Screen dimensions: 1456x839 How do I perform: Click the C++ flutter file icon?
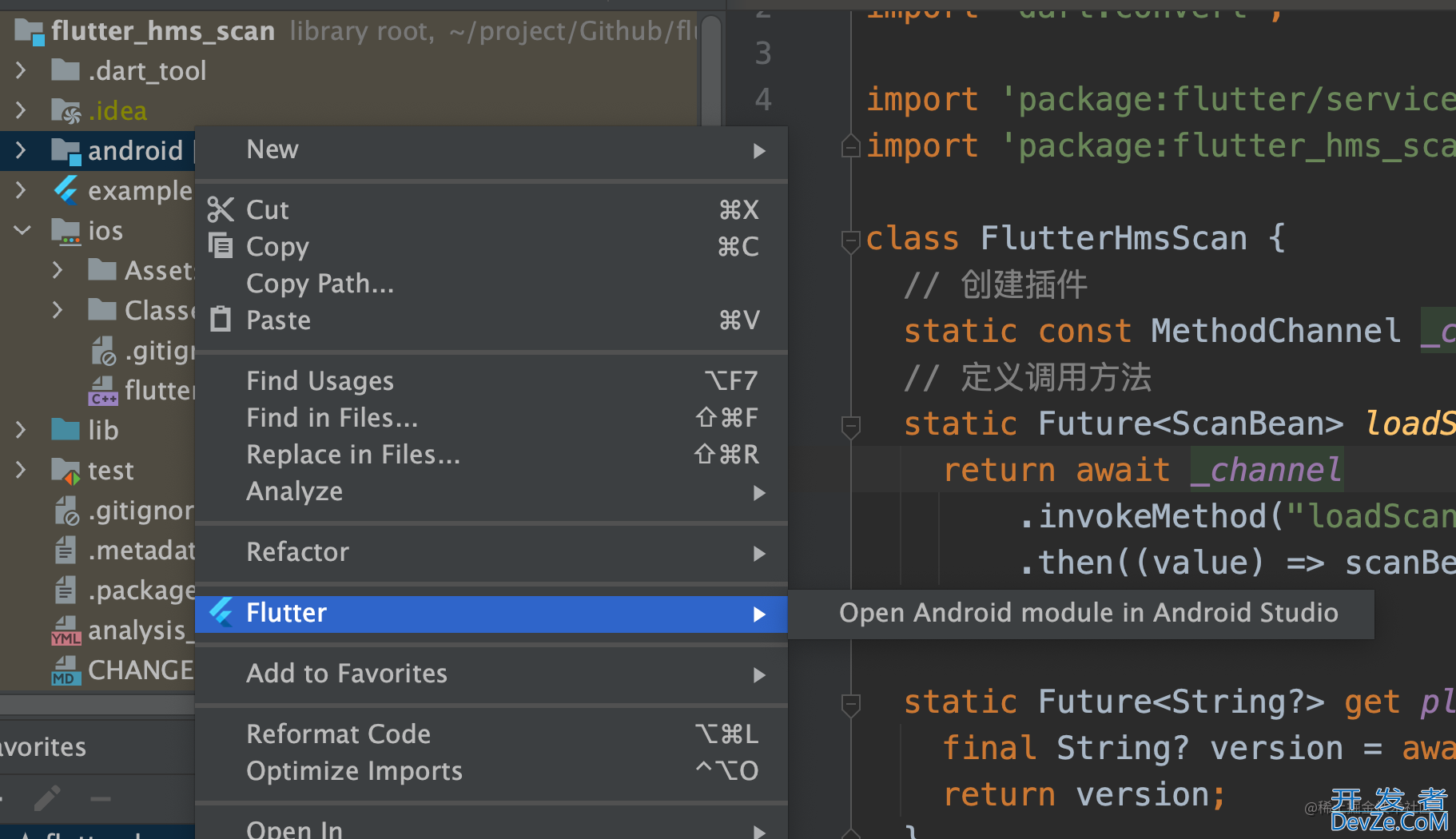103,391
